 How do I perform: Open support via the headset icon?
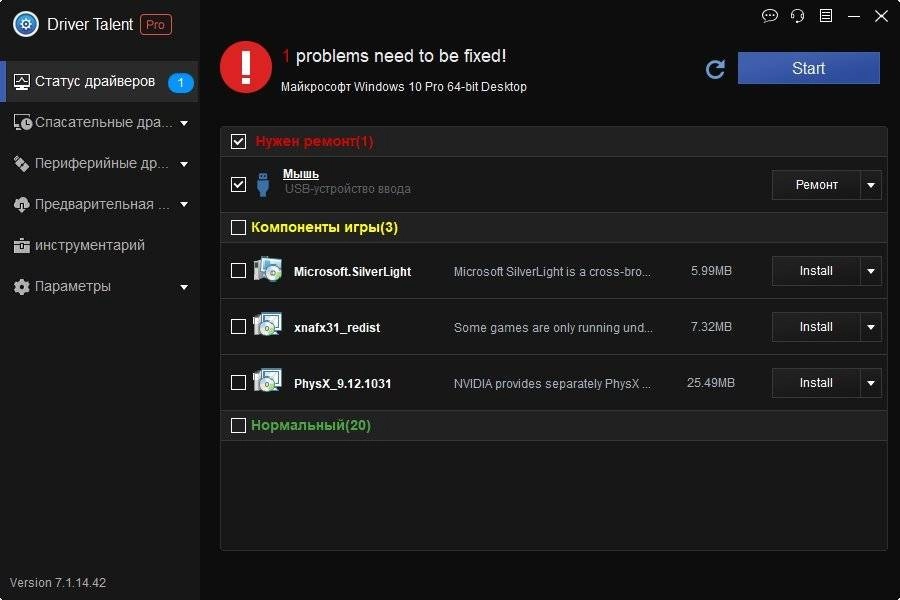(797, 16)
